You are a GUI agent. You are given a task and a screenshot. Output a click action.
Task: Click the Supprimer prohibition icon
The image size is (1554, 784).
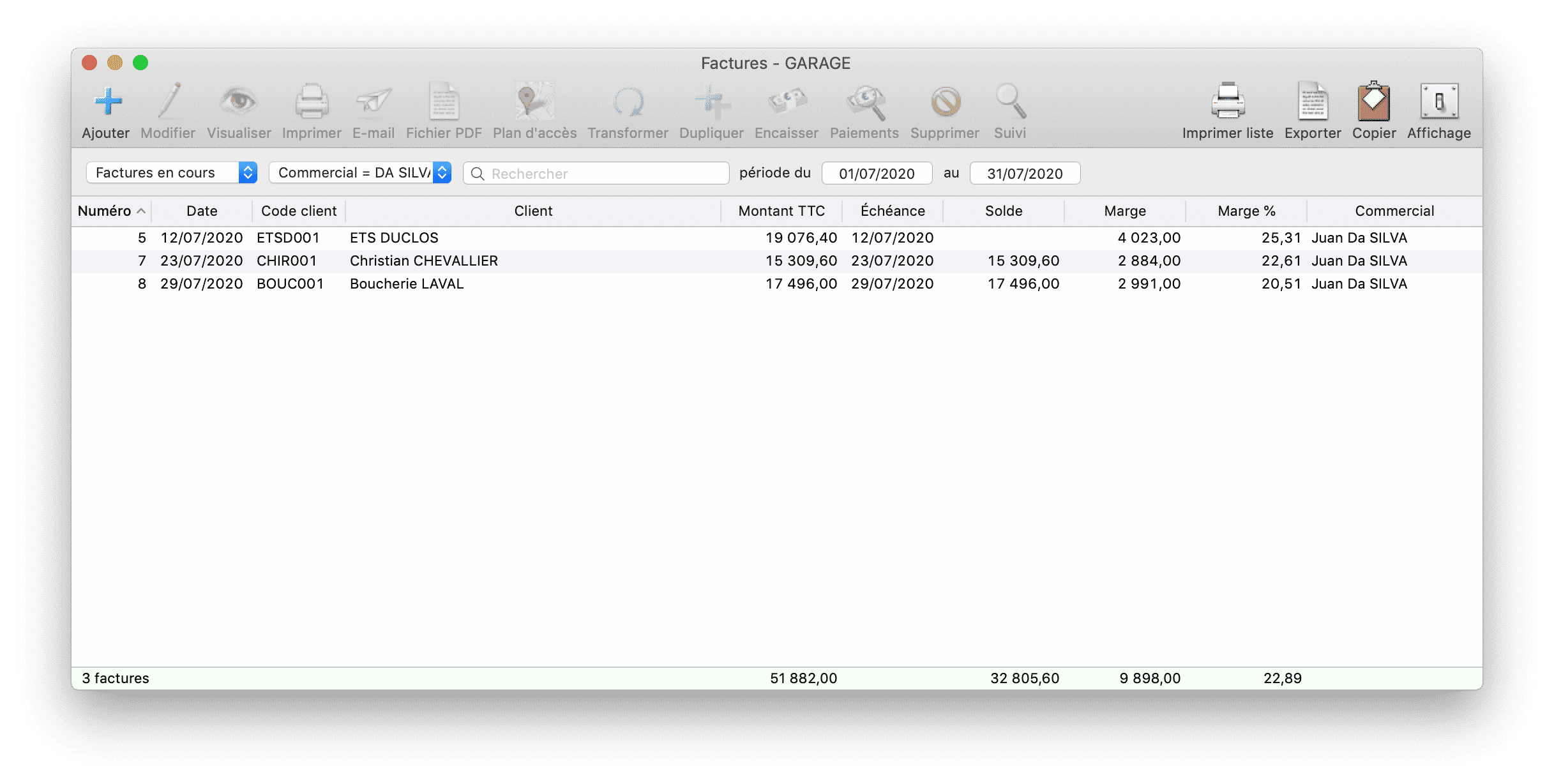944,102
